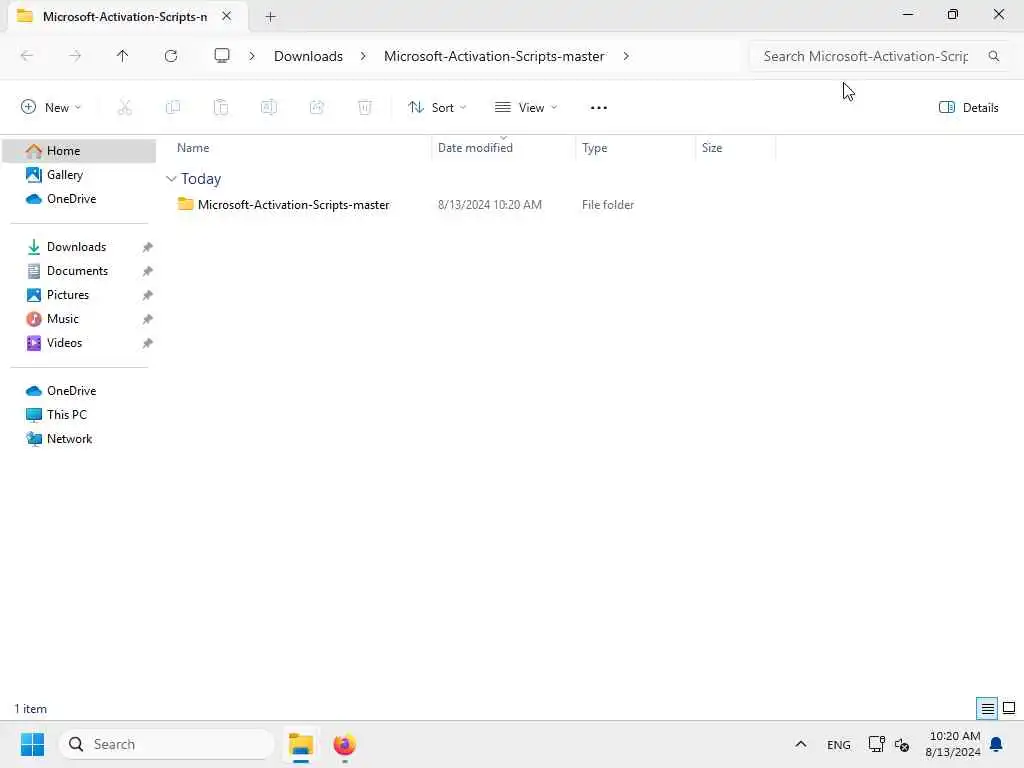Open the View dropdown
1024x768 pixels.
click(526, 107)
